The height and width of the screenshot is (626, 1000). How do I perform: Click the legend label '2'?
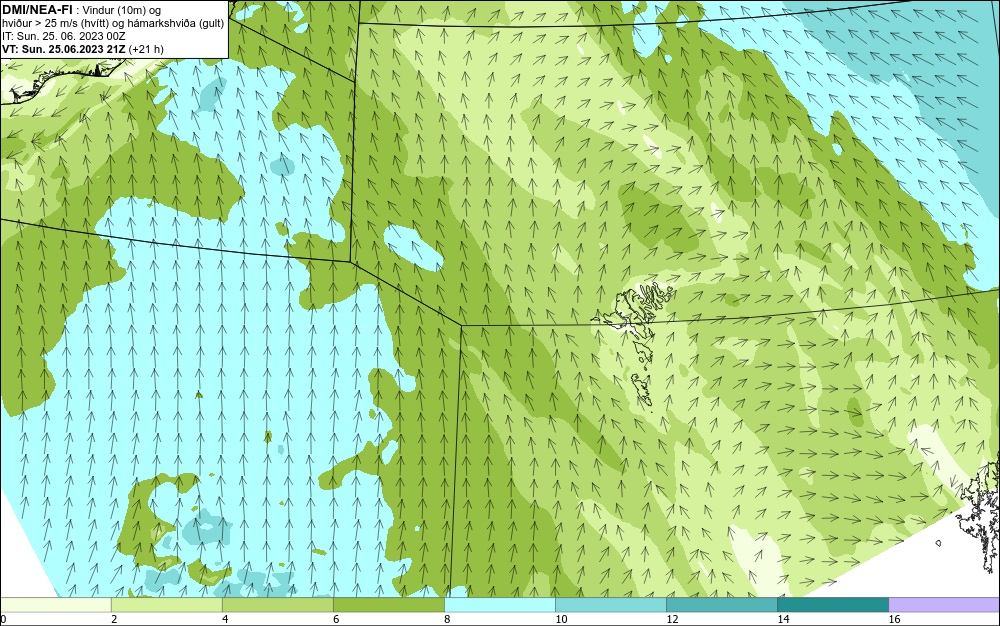[x=114, y=619]
